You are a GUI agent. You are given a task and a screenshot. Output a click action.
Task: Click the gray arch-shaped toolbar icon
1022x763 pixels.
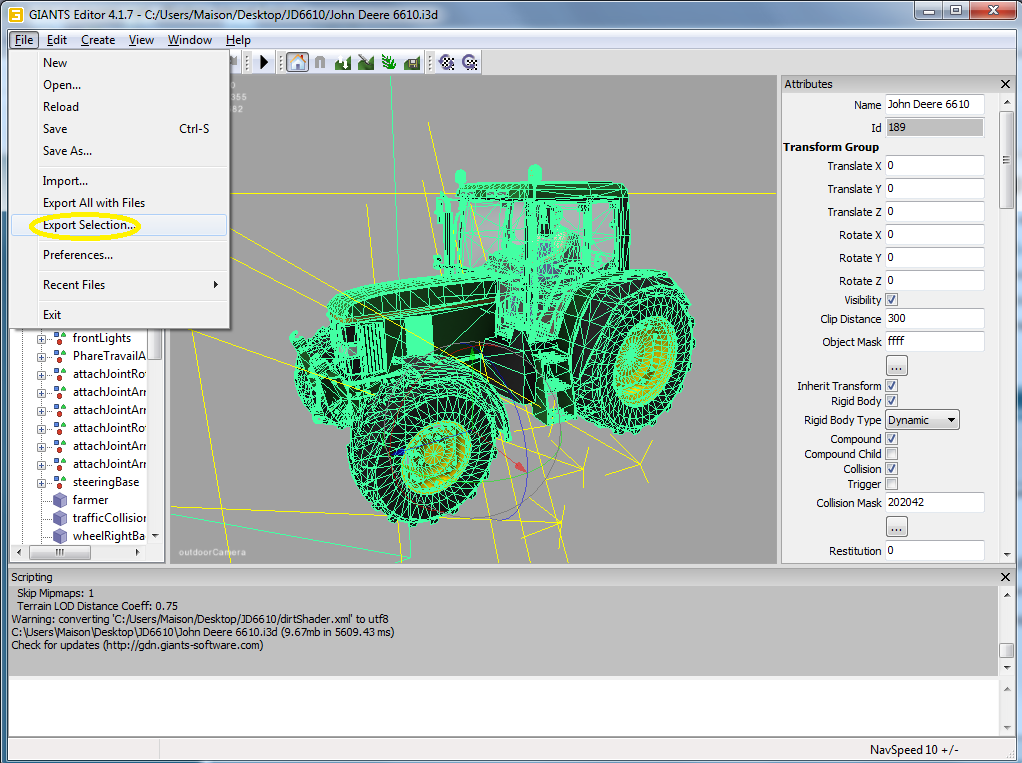click(x=320, y=63)
